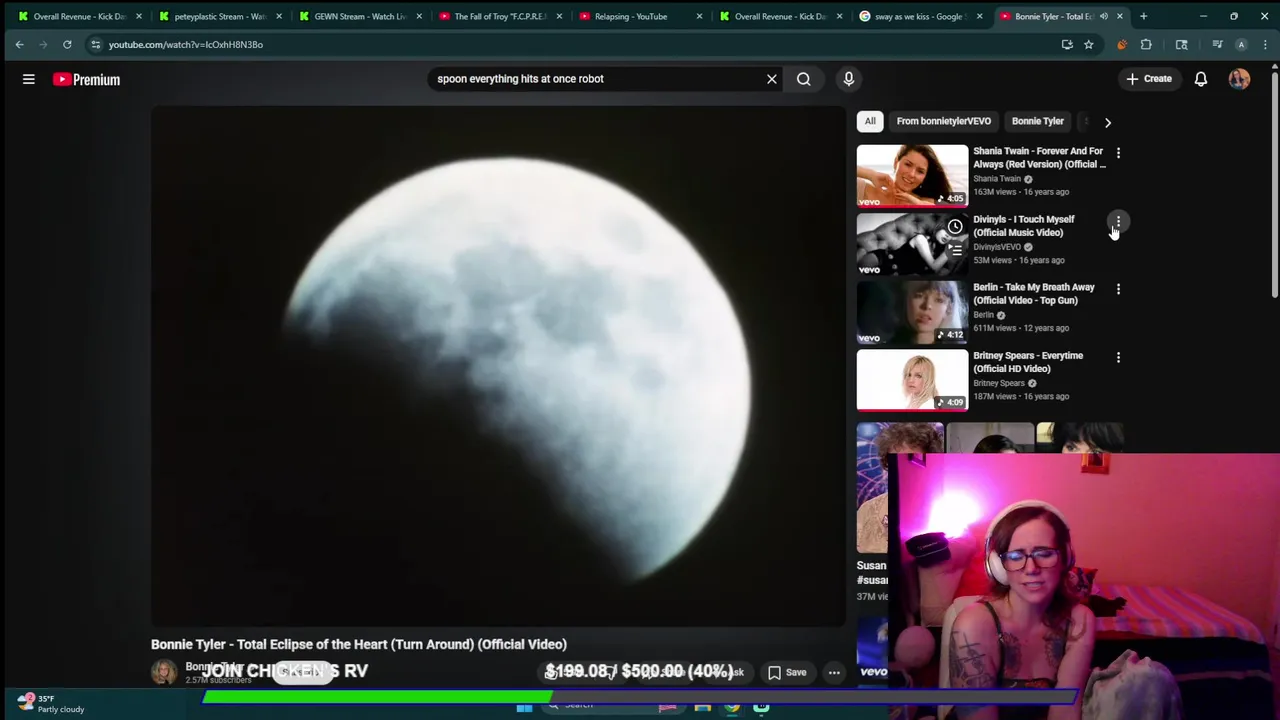Click the search input field
The width and height of the screenshot is (1280, 720).
[x=596, y=79]
